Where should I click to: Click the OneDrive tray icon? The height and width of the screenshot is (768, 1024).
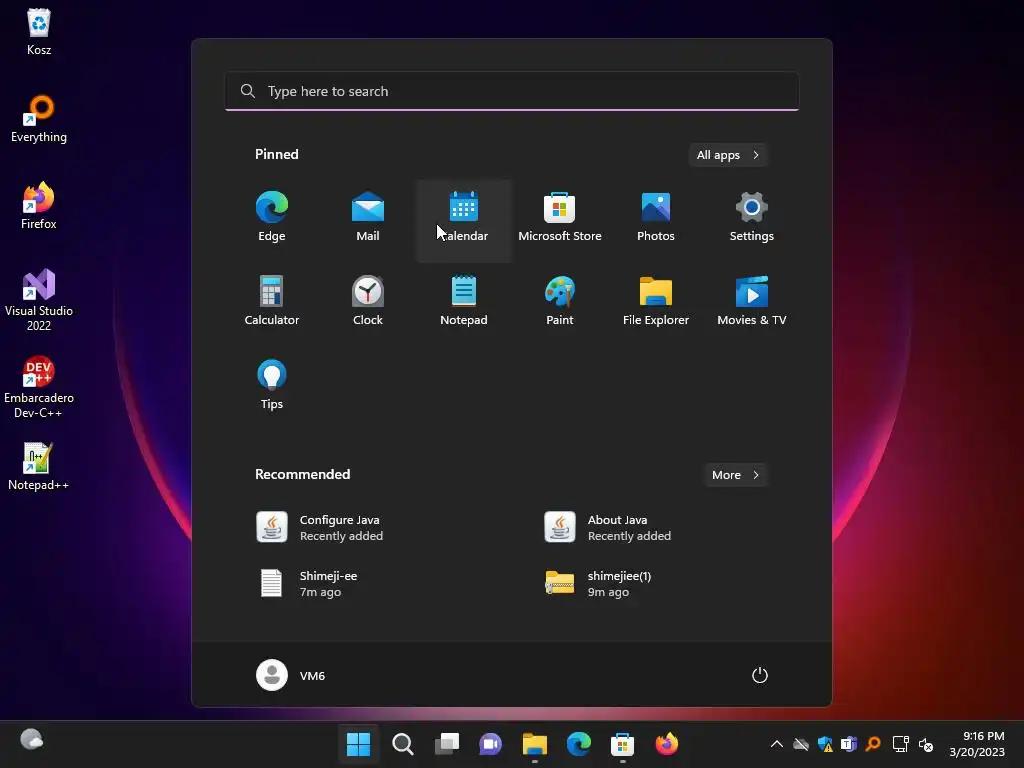[801, 744]
